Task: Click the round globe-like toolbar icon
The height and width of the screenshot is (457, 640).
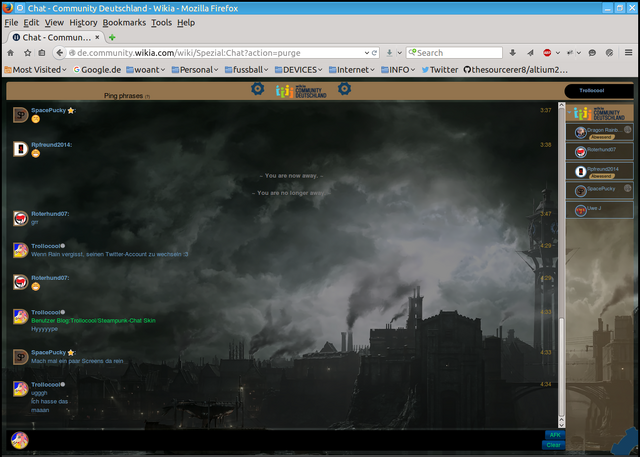Action: point(609,53)
